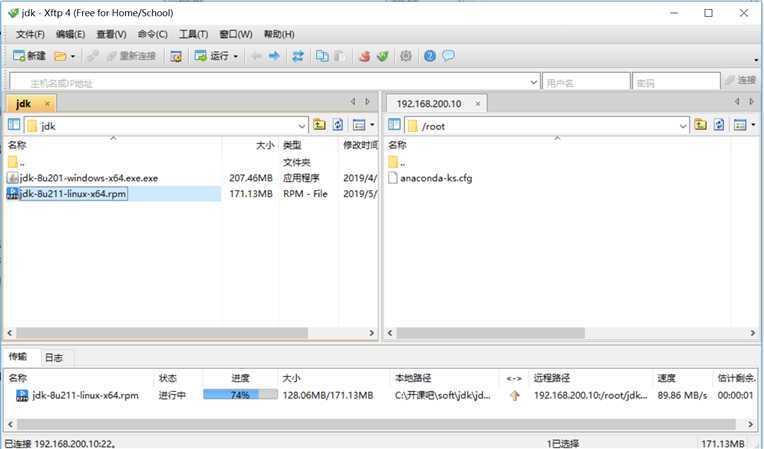Open view mode icon in remote pane

click(x=740, y=125)
